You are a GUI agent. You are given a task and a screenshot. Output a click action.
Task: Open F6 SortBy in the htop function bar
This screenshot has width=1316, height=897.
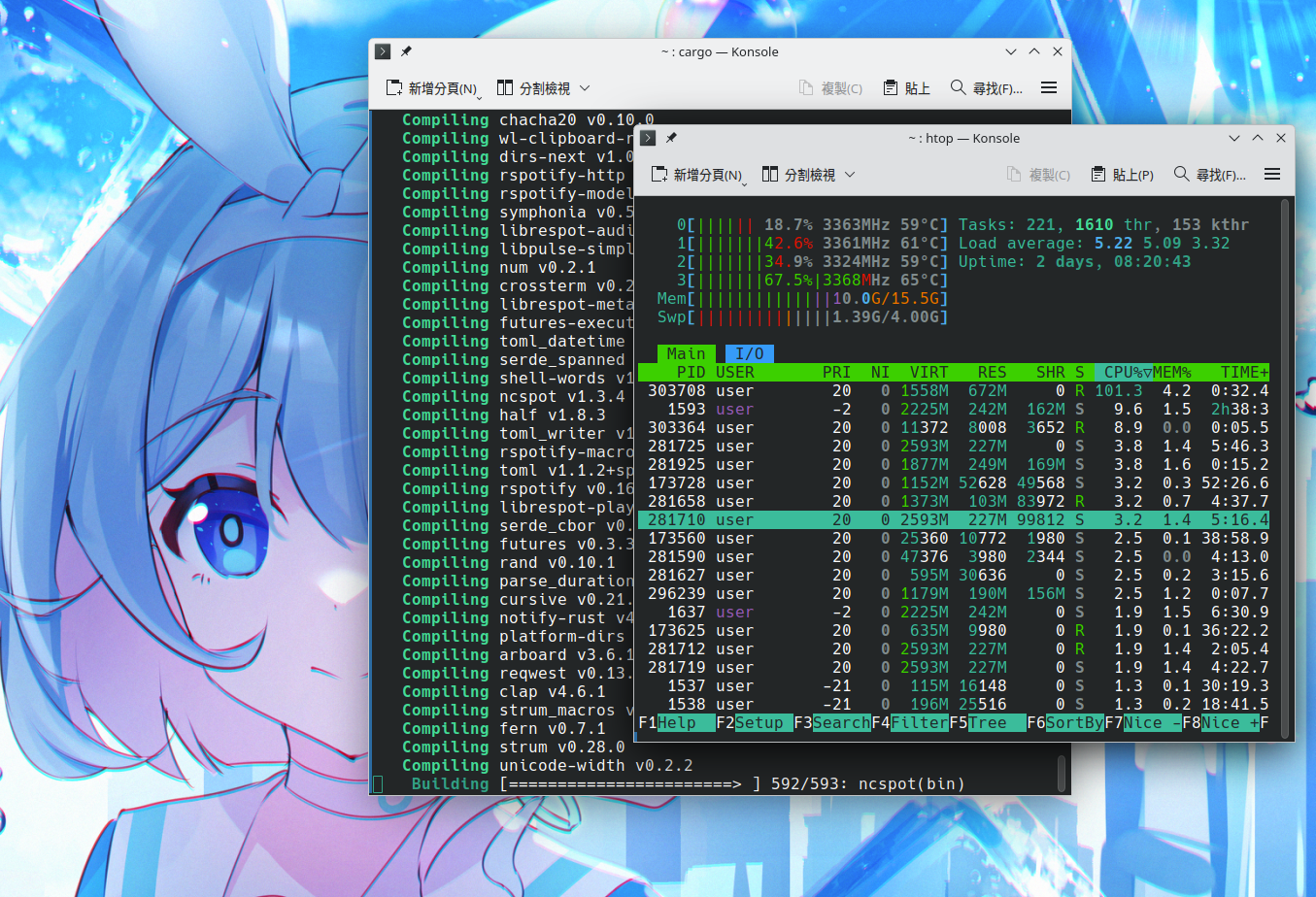pyautogui.click(x=1064, y=722)
